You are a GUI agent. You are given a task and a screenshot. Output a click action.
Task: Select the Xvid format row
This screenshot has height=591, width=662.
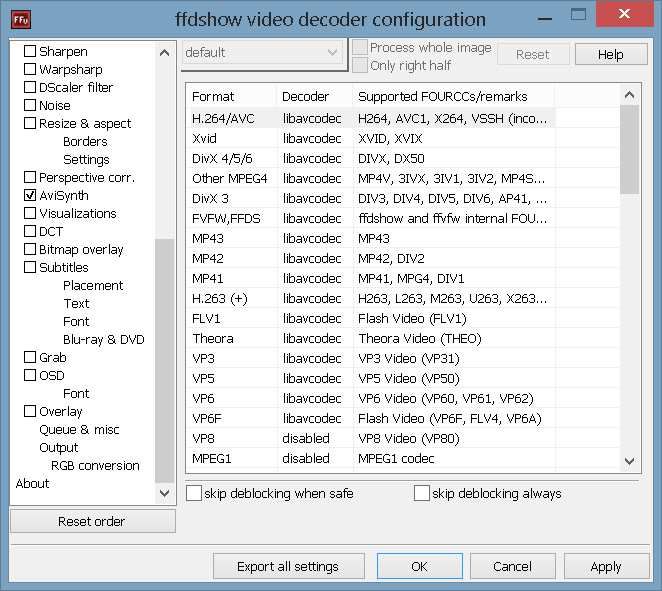(x=372, y=138)
